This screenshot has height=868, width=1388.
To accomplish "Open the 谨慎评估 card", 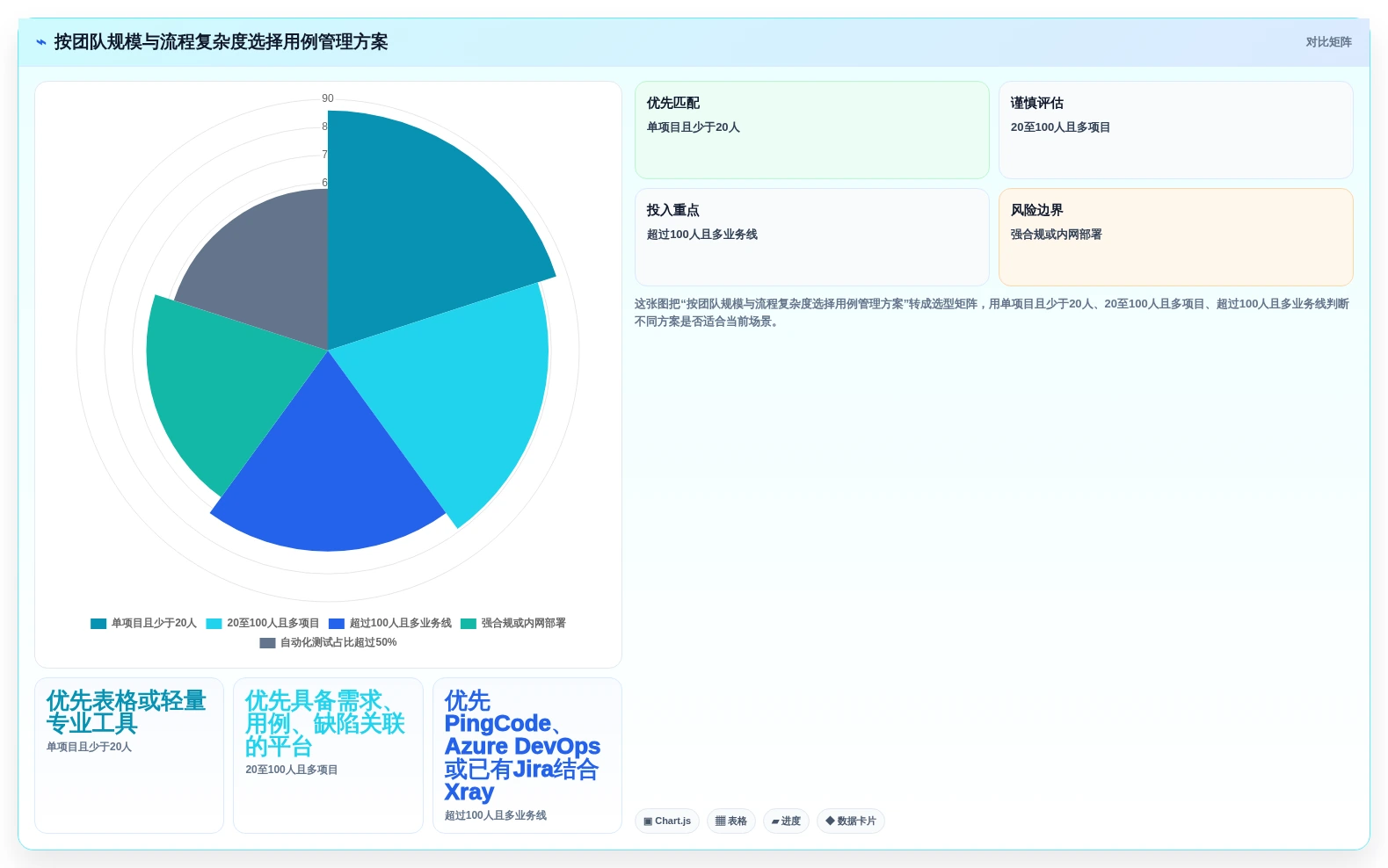I will pyautogui.click(x=1175, y=130).
